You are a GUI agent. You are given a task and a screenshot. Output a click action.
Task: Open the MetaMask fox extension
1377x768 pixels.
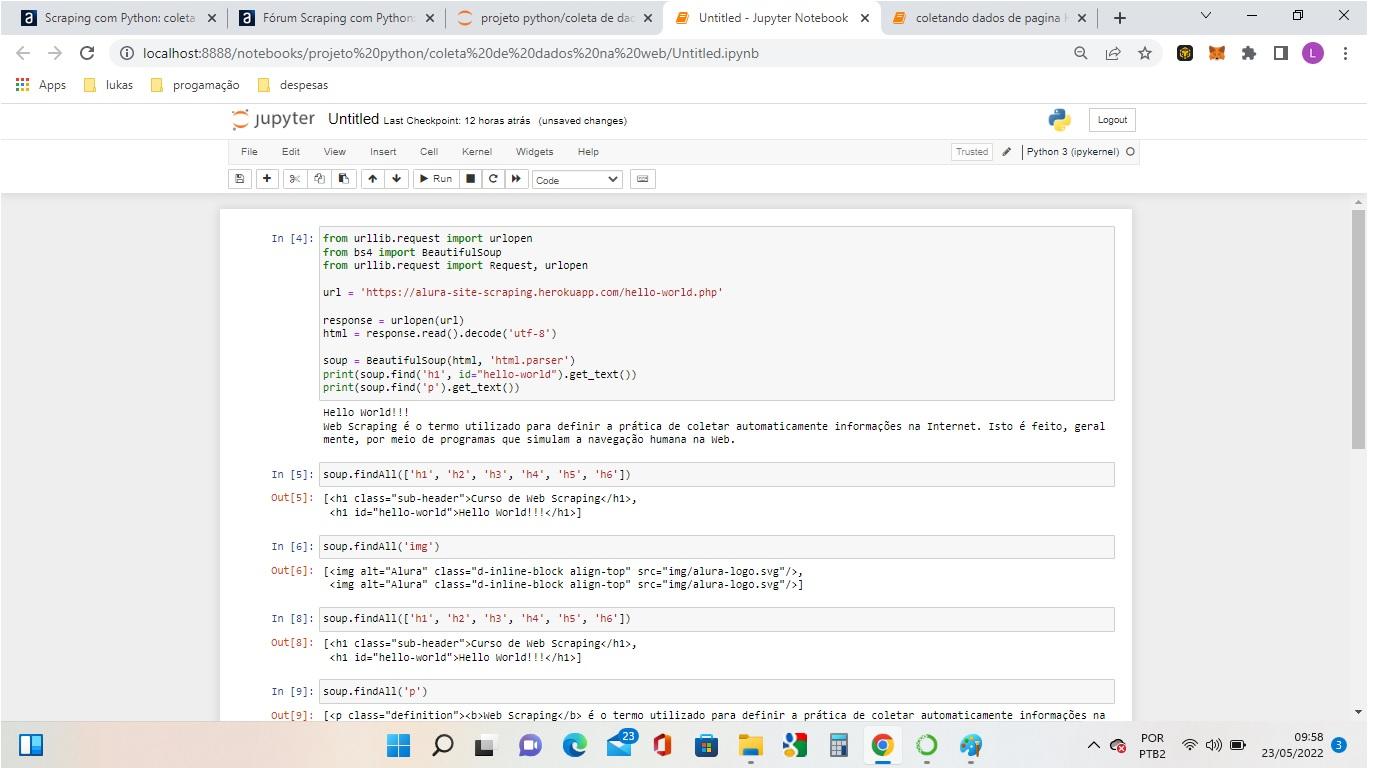coord(1217,53)
